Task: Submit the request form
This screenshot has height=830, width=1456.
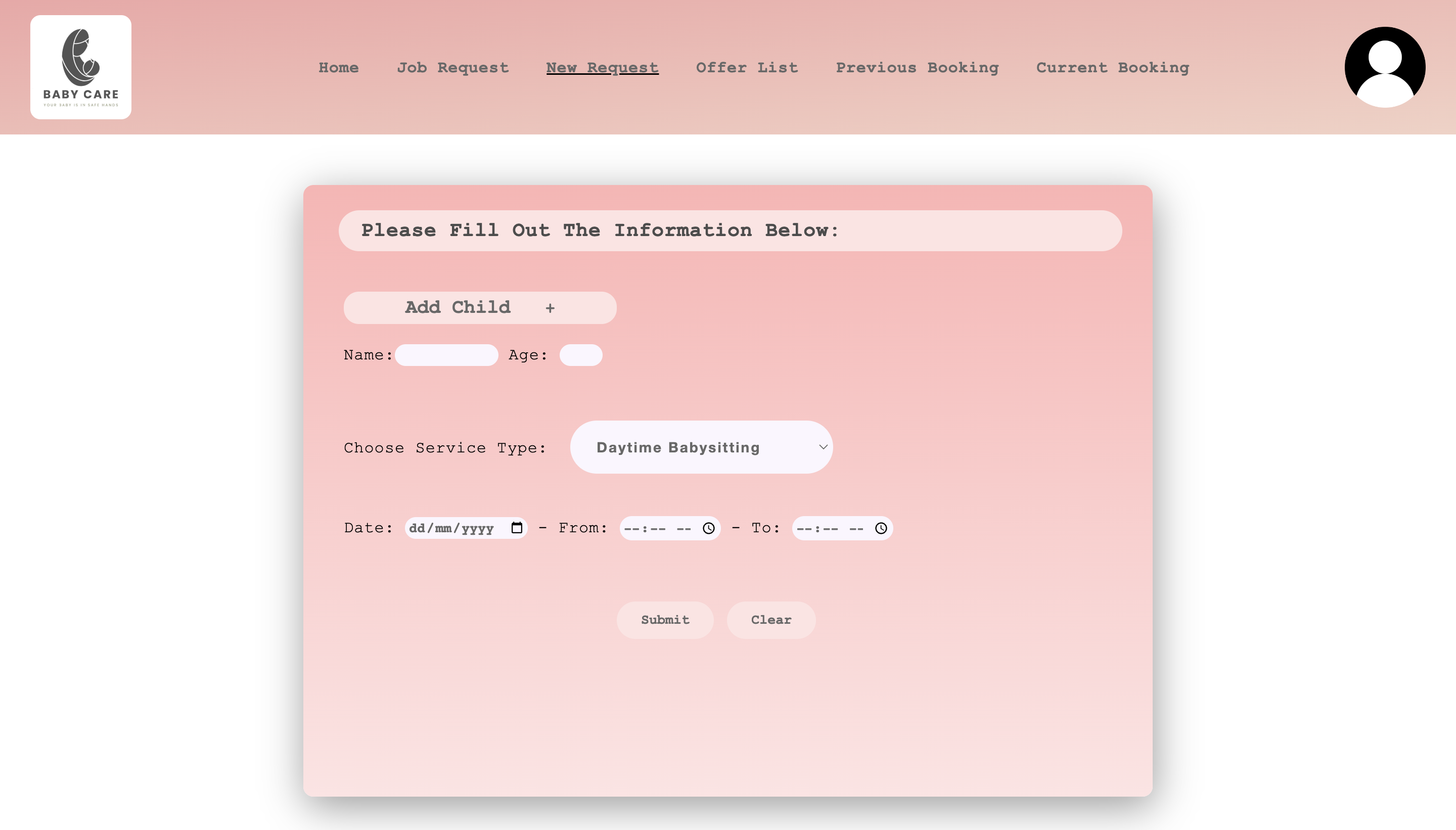Action: pyautogui.click(x=665, y=620)
